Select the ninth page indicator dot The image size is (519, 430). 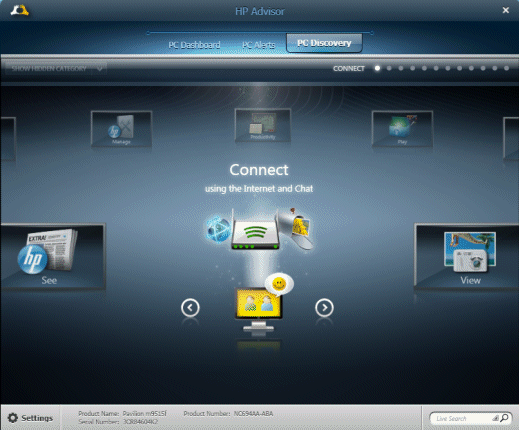(x=471, y=68)
